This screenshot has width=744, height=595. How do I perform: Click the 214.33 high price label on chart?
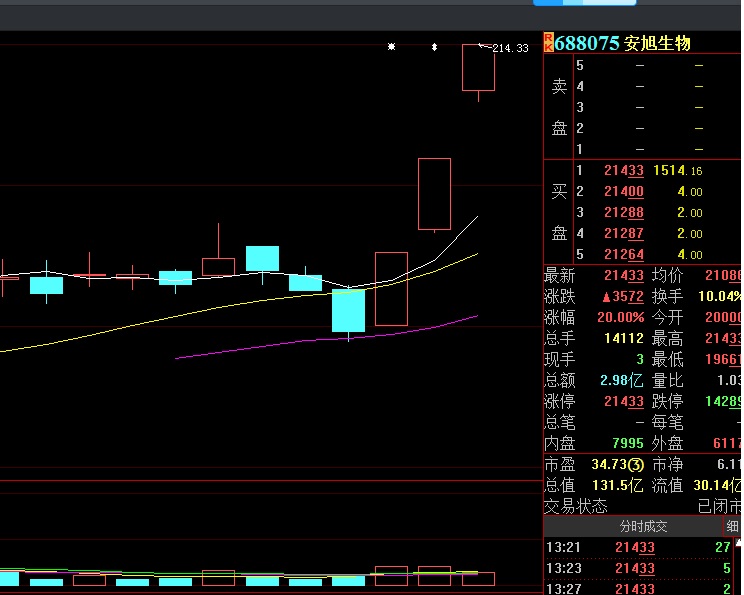tap(510, 48)
